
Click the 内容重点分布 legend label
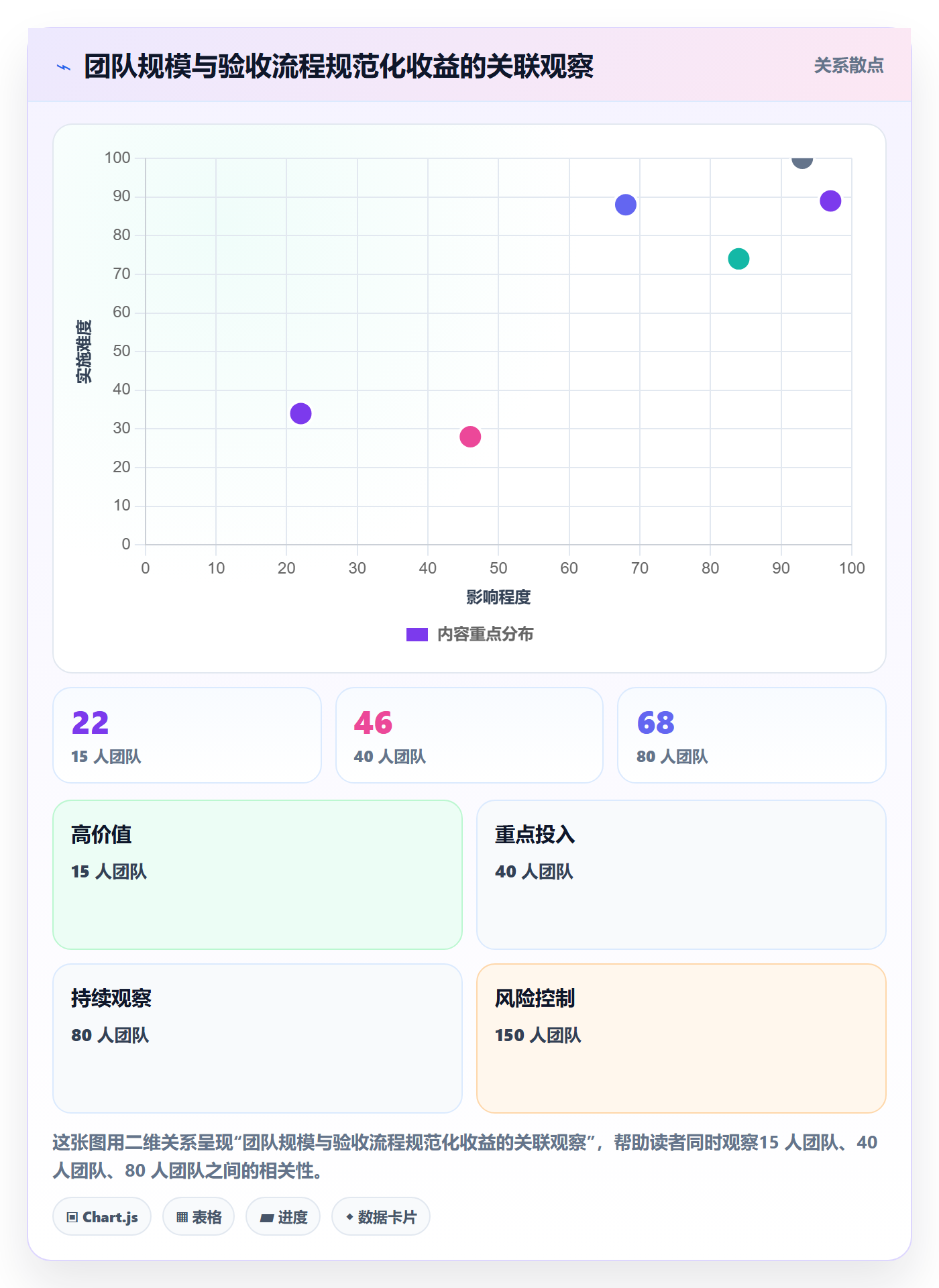(x=485, y=635)
